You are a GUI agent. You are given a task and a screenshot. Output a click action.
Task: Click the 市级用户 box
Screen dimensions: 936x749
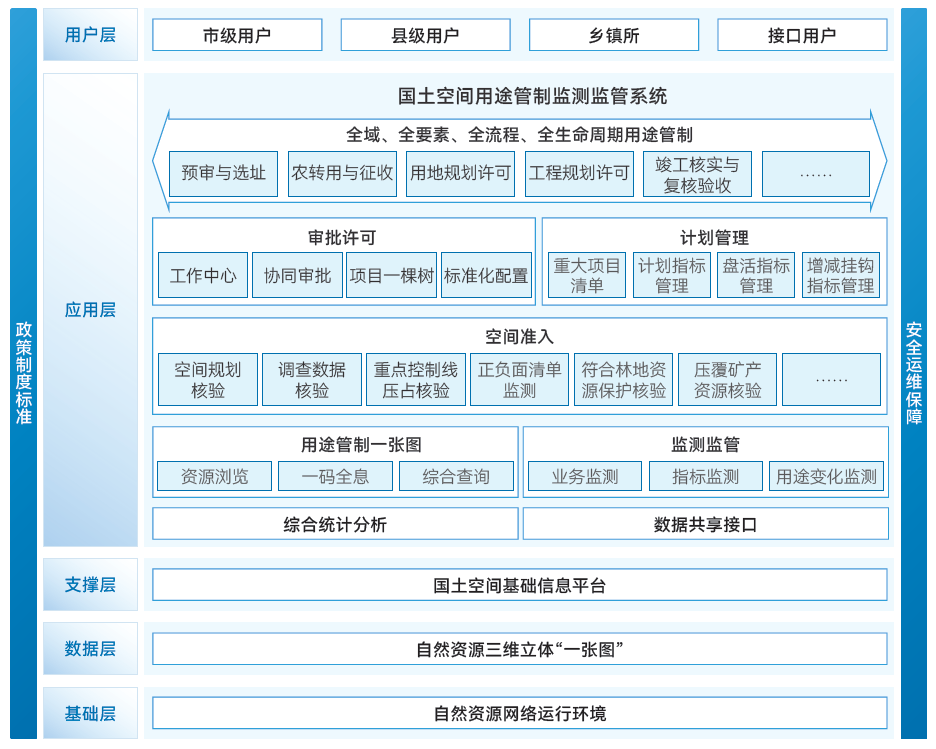[x=237, y=35]
